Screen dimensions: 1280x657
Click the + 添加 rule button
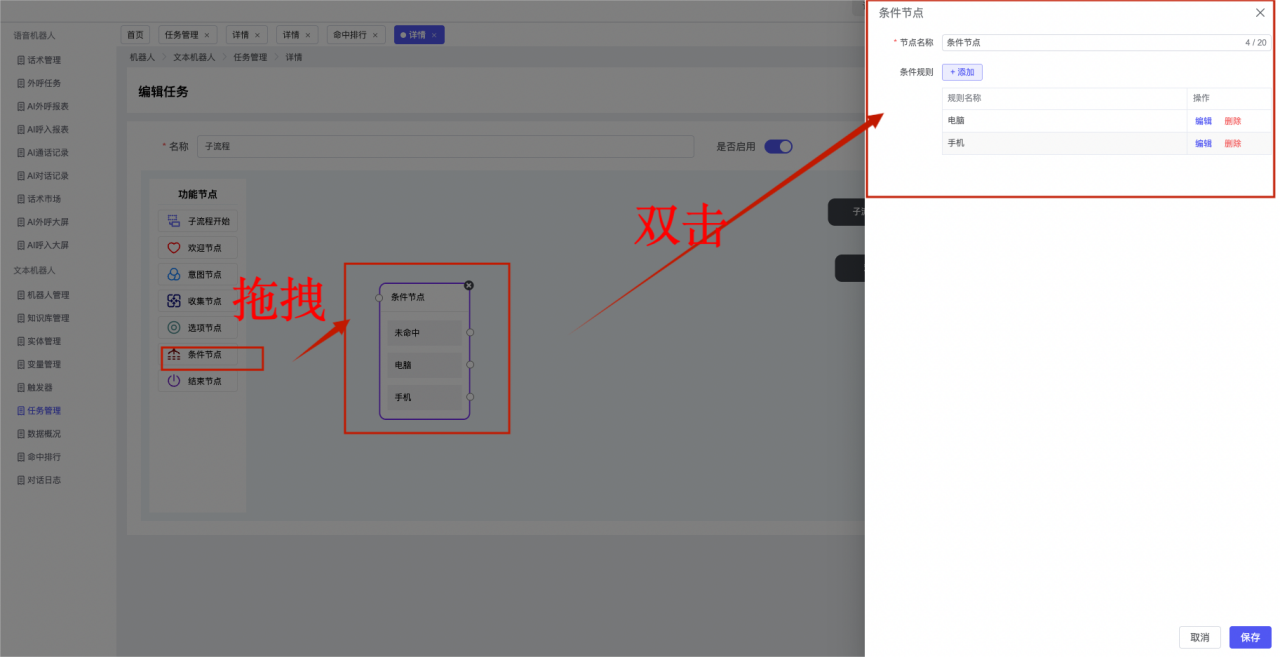coord(962,72)
